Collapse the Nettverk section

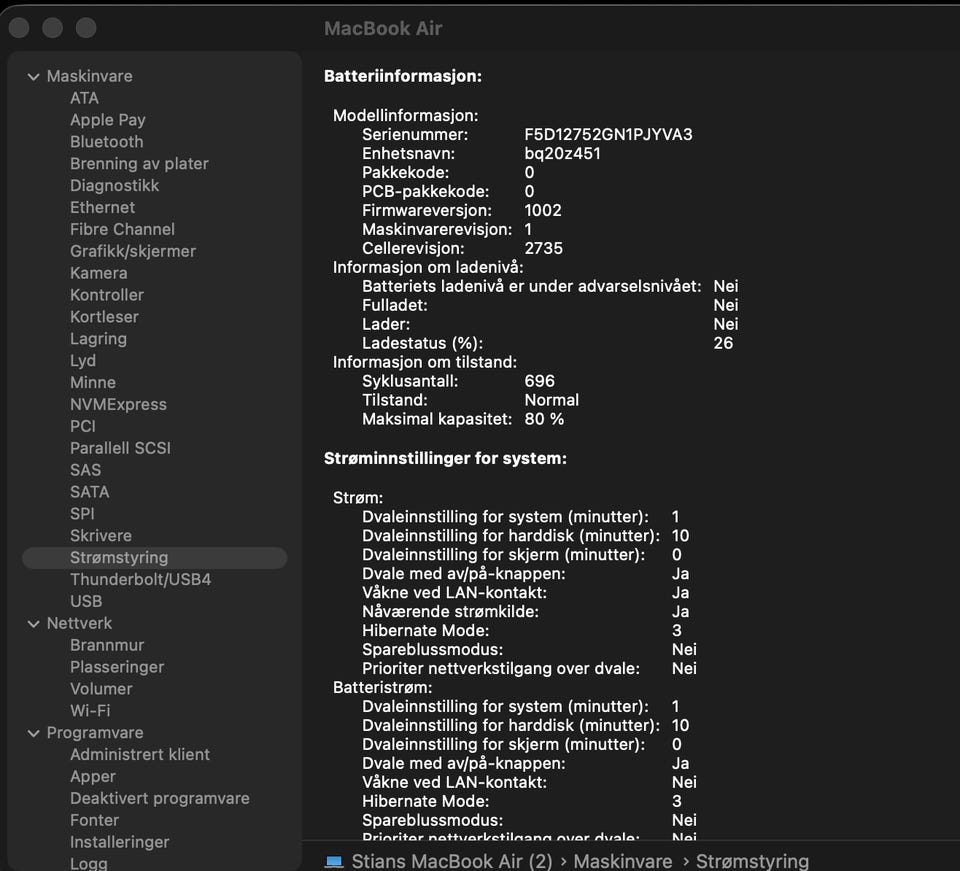(x=34, y=624)
